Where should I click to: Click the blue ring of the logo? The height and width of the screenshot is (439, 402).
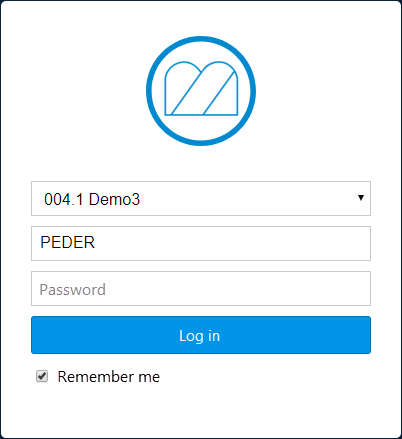click(x=201, y=39)
